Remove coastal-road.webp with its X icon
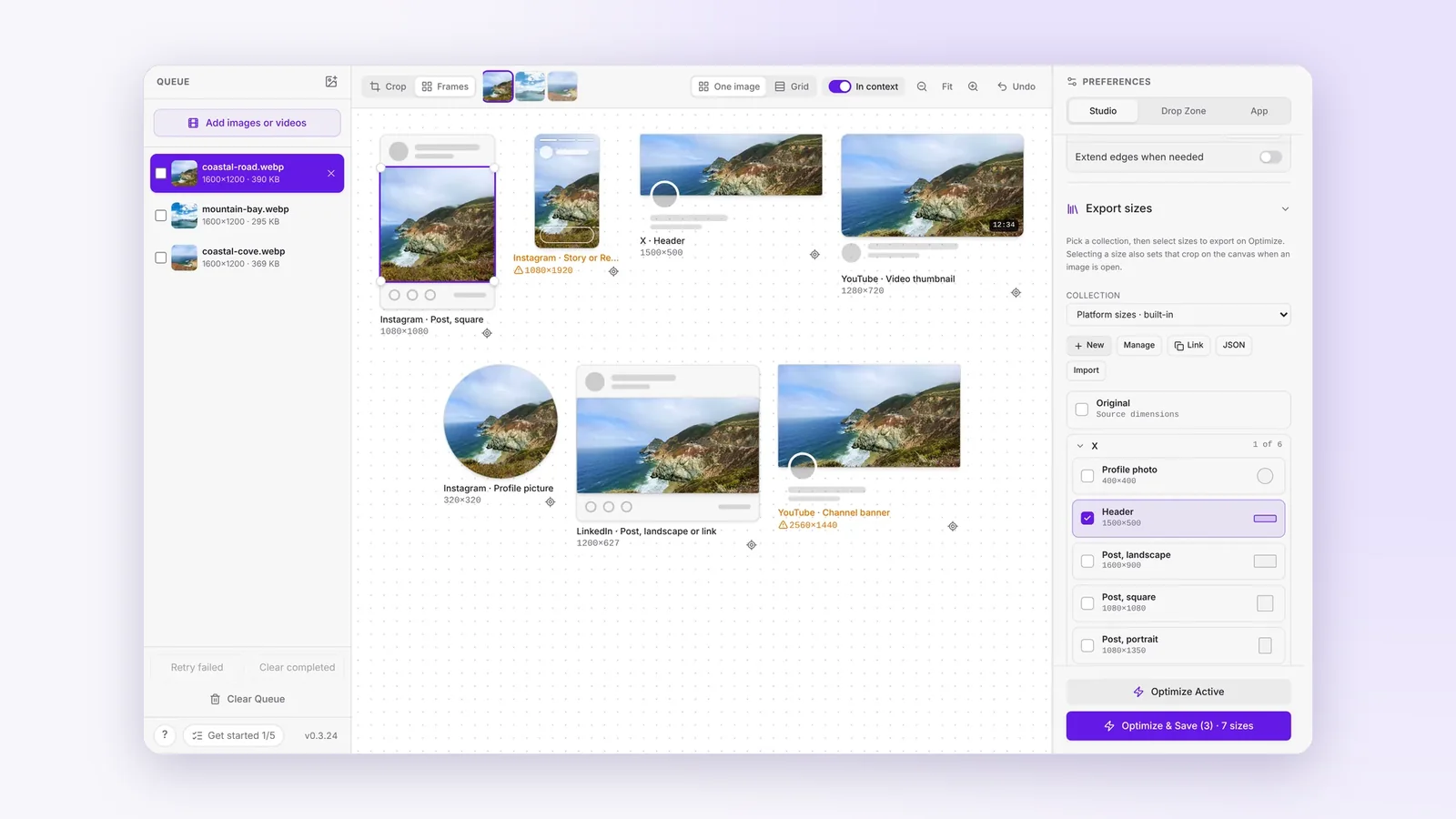 pyautogui.click(x=331, y=173)
